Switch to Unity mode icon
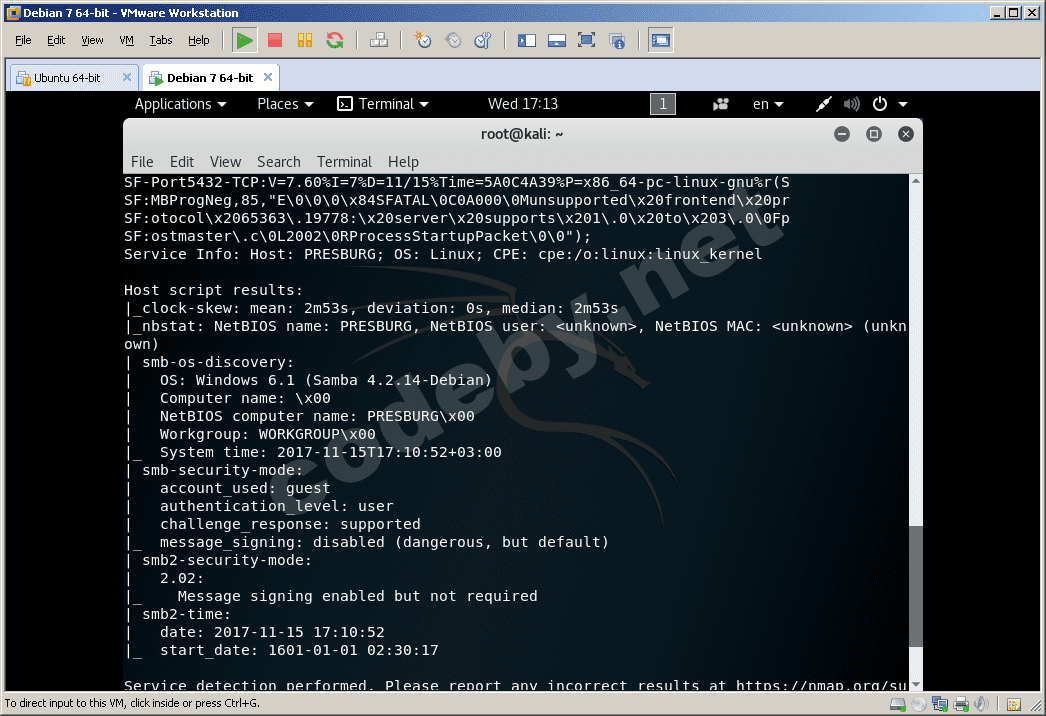This screenshot has height=716, width=1046. (617, 41)
